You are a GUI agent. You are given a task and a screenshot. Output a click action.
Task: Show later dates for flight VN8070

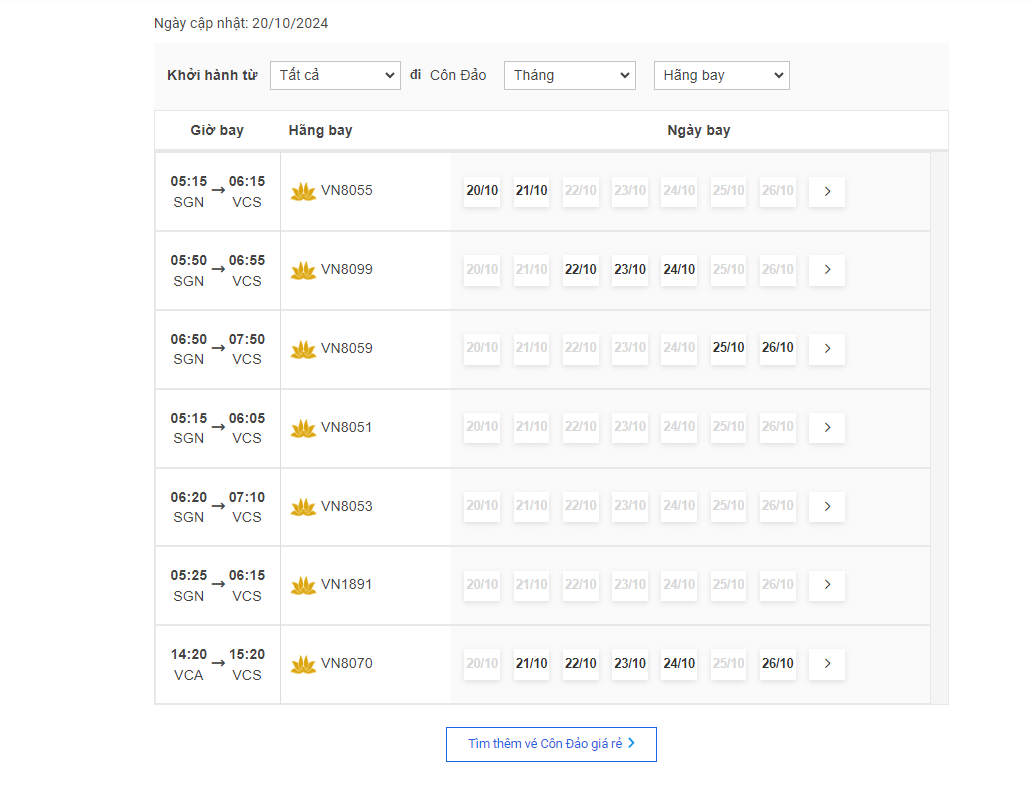[x=827, y=664]
